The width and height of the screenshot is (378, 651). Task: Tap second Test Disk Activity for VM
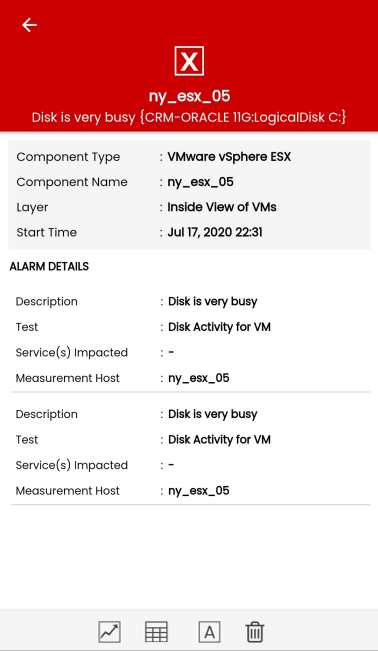point(219,440)
